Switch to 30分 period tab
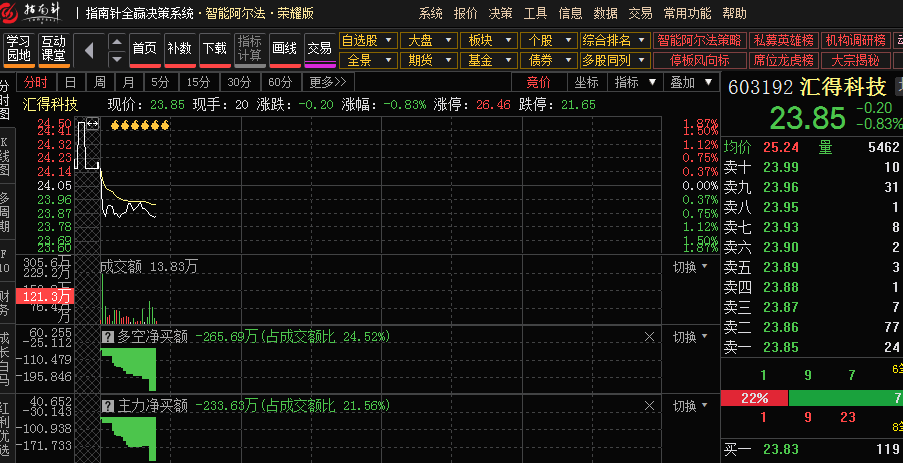This screenshot has width=903, height=463. 239,82
